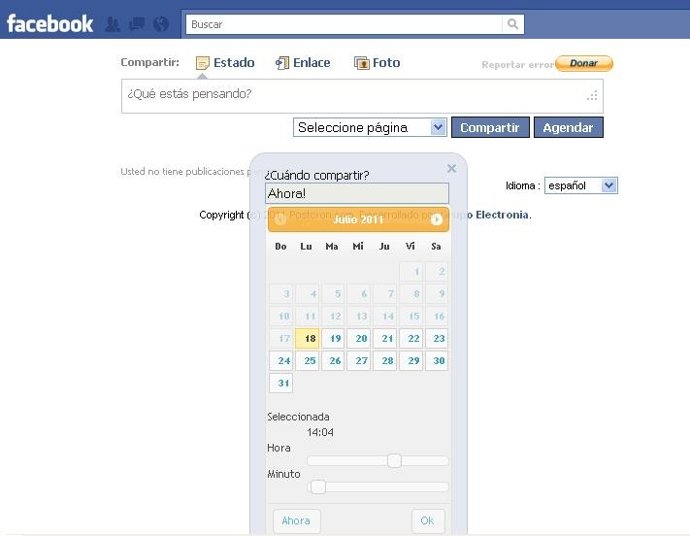The height and width of the screenshot is (536, 690).
Task: Open friend requests icon
Action: click(113, 24)
